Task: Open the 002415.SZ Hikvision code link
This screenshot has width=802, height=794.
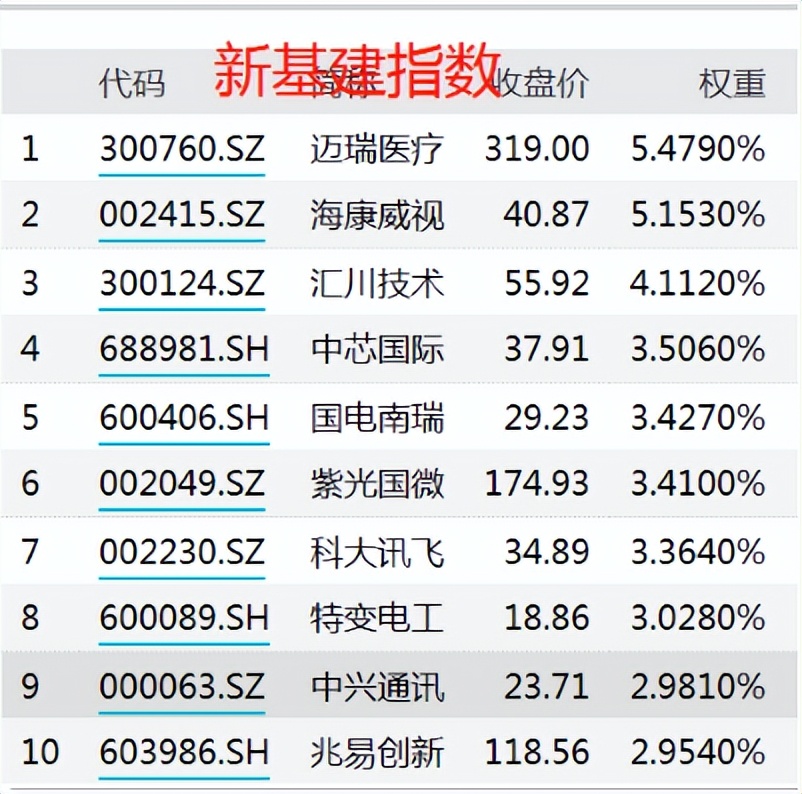Action: [x=183, y=215]
